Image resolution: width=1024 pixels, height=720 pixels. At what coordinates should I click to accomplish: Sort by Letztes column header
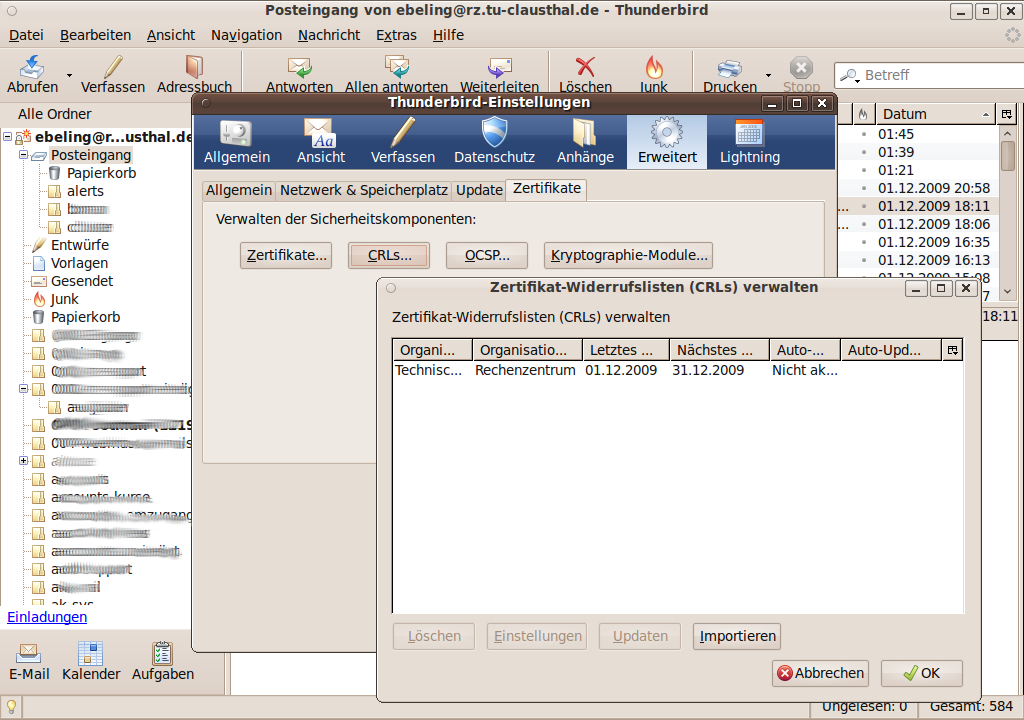(626, 350)
